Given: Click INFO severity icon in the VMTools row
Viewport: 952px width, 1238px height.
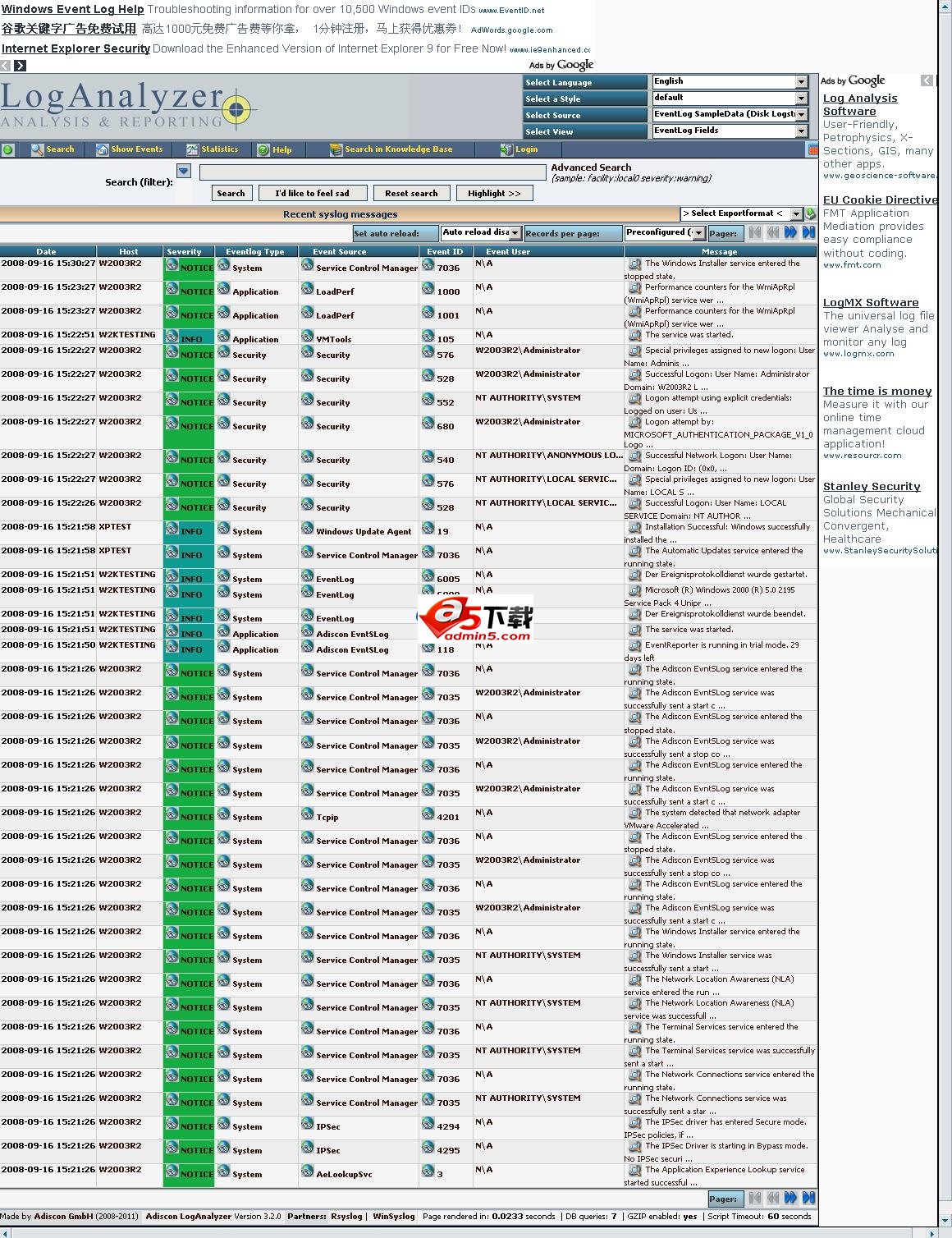Looking at the screenshot, I should point(172,336).
